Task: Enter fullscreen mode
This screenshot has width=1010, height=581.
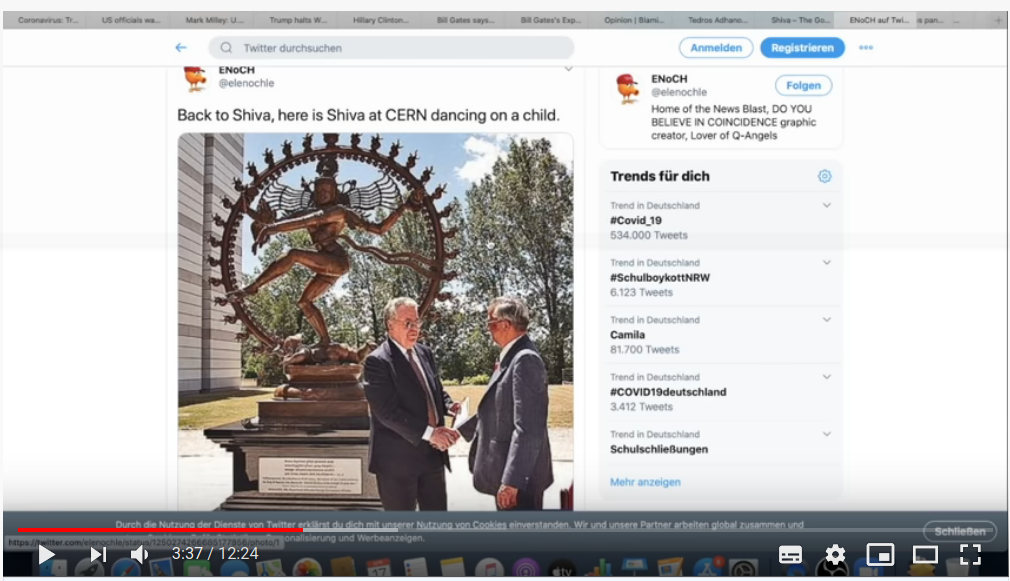Action: [x=970, y=555]
